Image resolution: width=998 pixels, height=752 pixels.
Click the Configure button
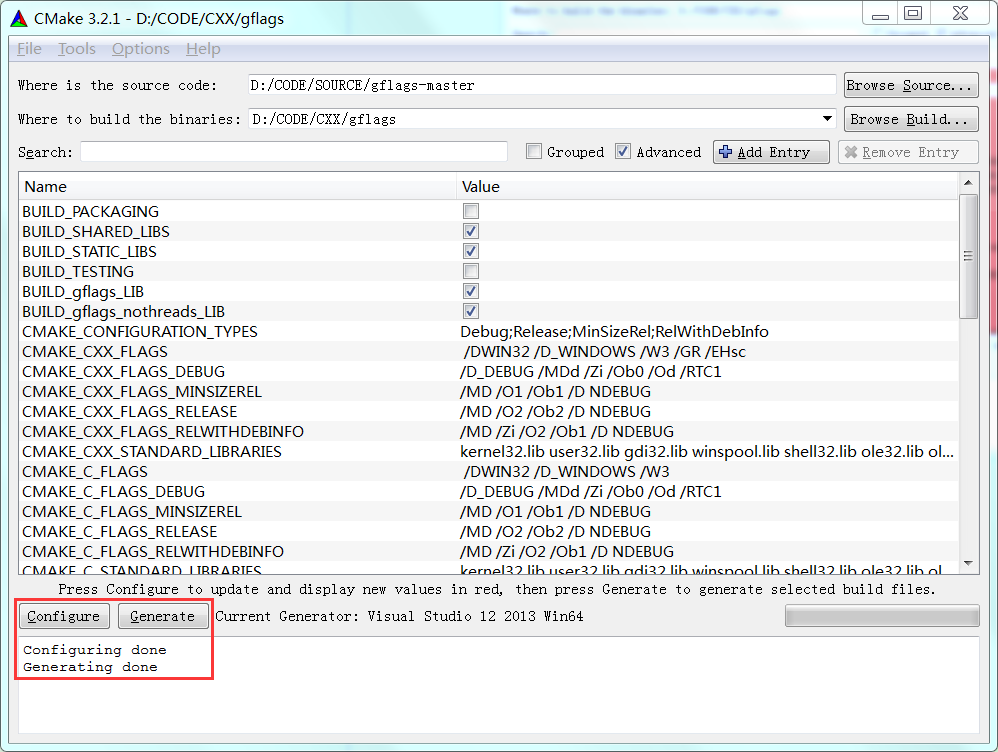tap(64, 616)
